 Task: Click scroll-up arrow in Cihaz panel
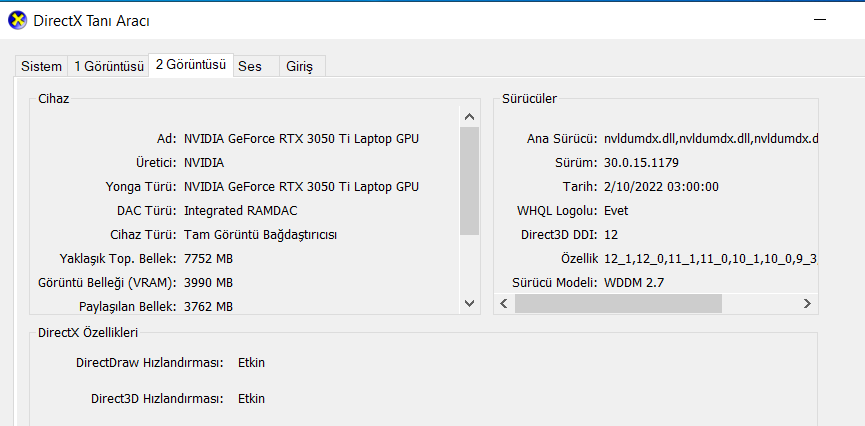tap(470, 115)
